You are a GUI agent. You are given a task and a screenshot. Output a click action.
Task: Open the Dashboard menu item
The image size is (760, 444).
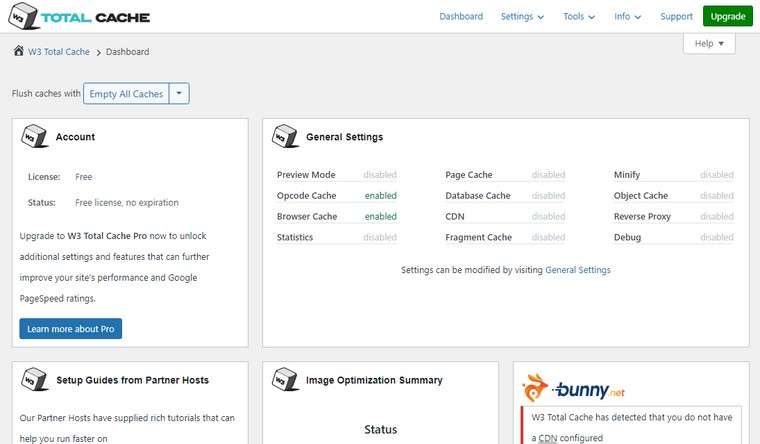461,16
